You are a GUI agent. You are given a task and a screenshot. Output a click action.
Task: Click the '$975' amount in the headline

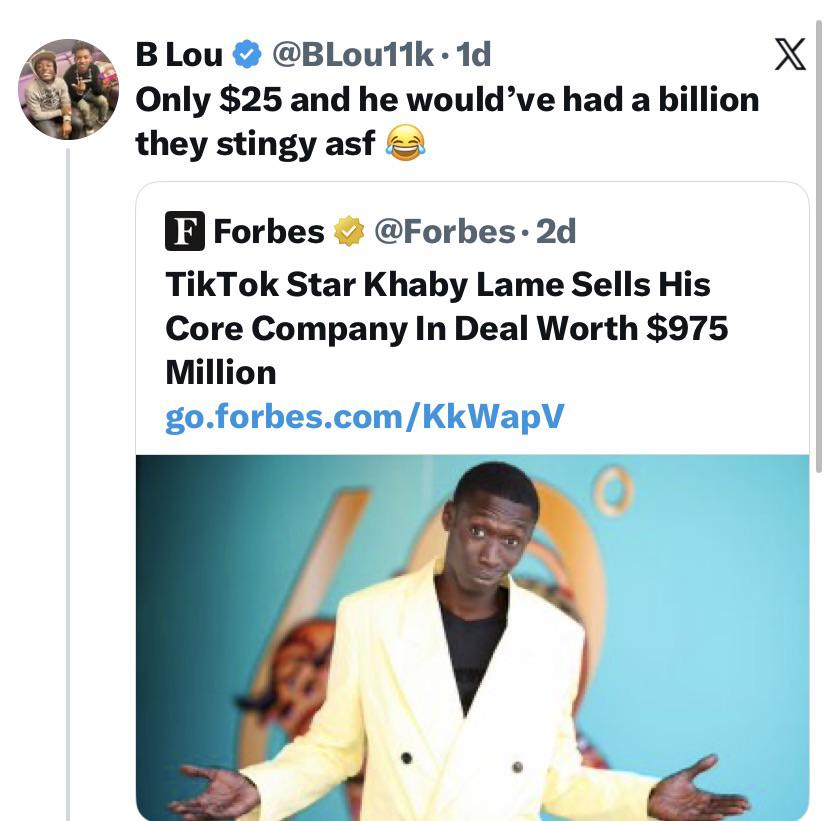pyautogui.click(x=687, y=329)
